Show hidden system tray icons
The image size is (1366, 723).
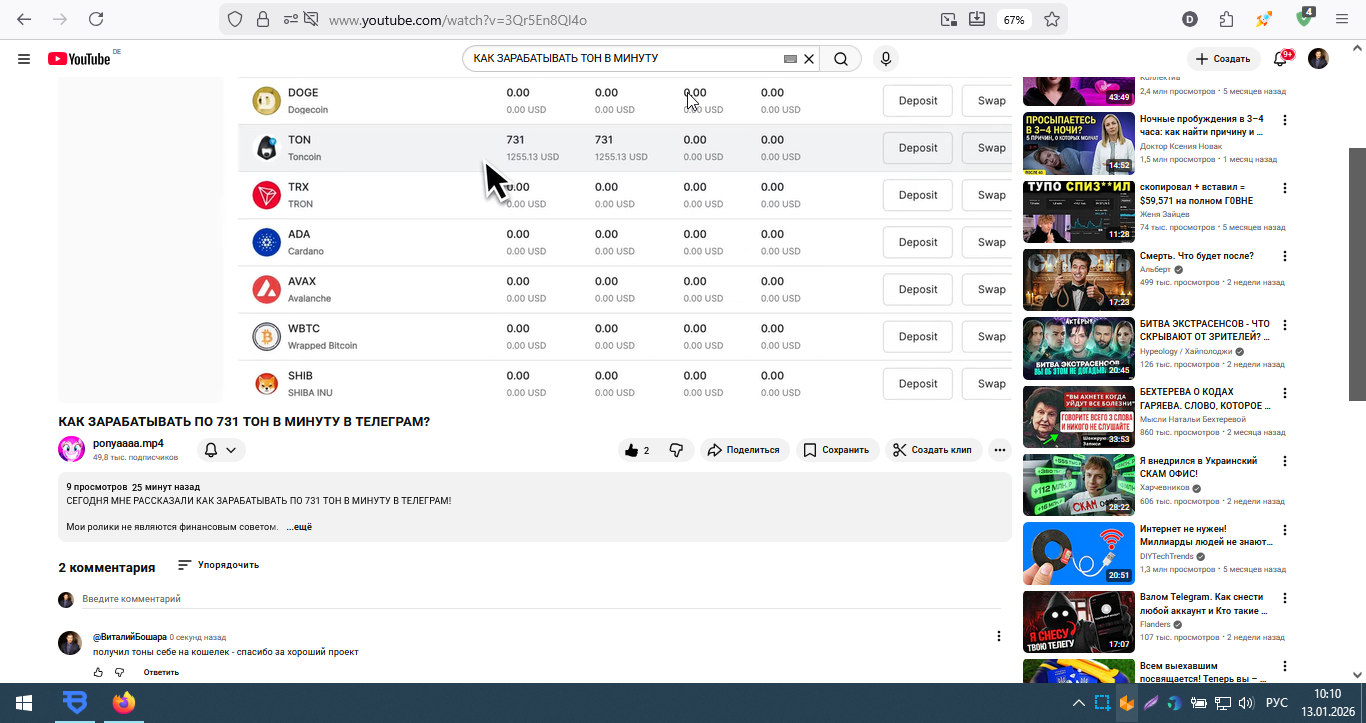1078,703
